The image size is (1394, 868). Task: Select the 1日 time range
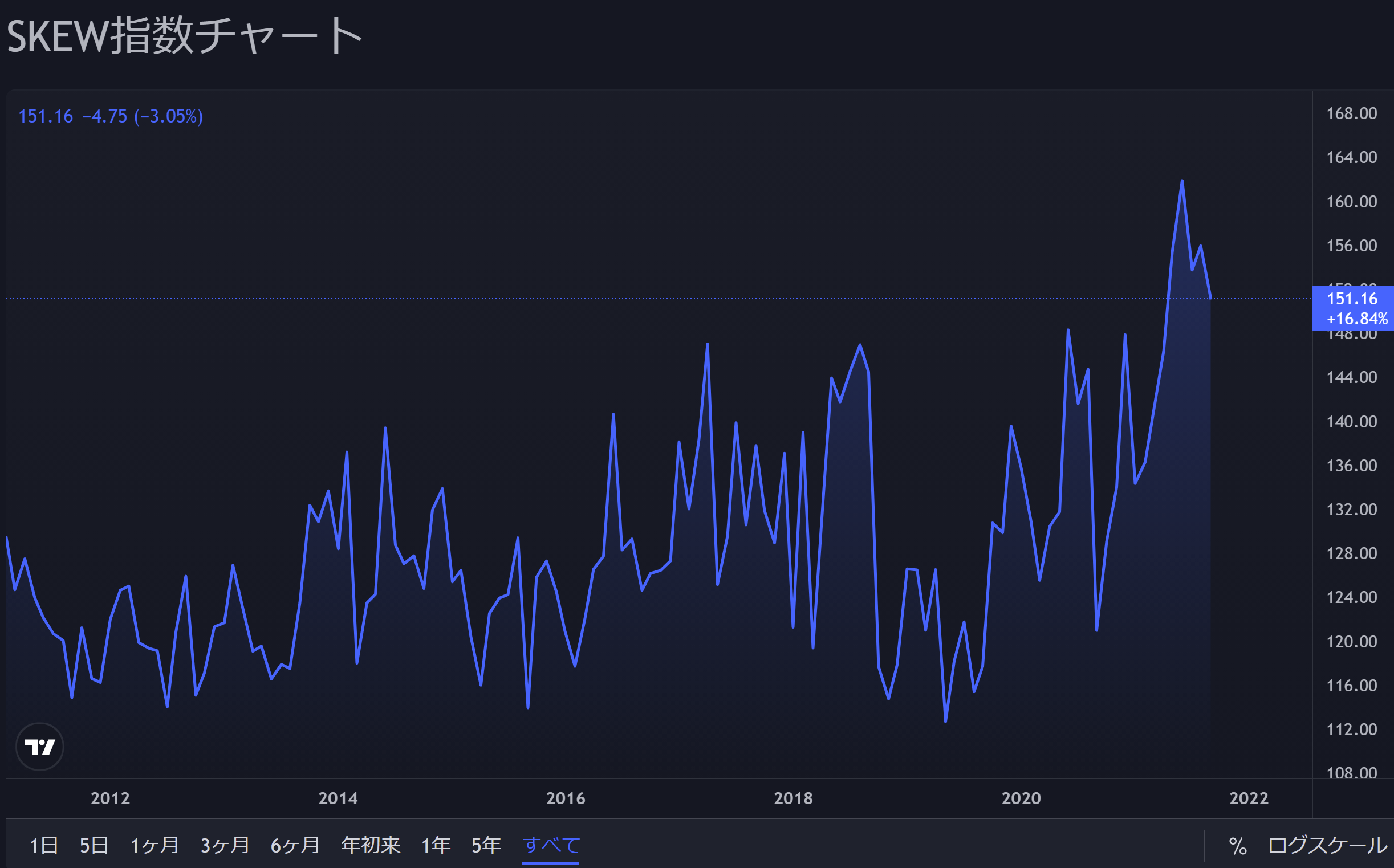pyautogui.click(x=44, y=845)
